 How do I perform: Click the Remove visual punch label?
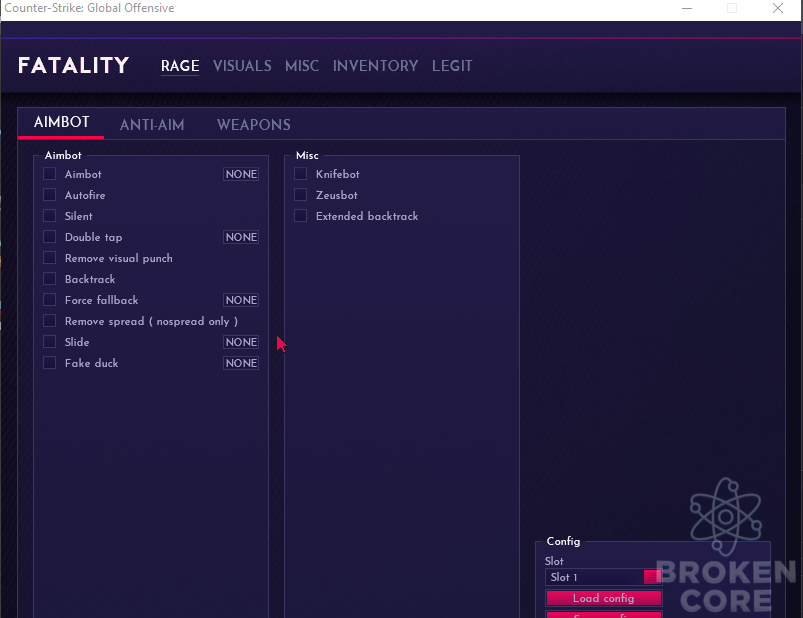(x=119, y=258)
